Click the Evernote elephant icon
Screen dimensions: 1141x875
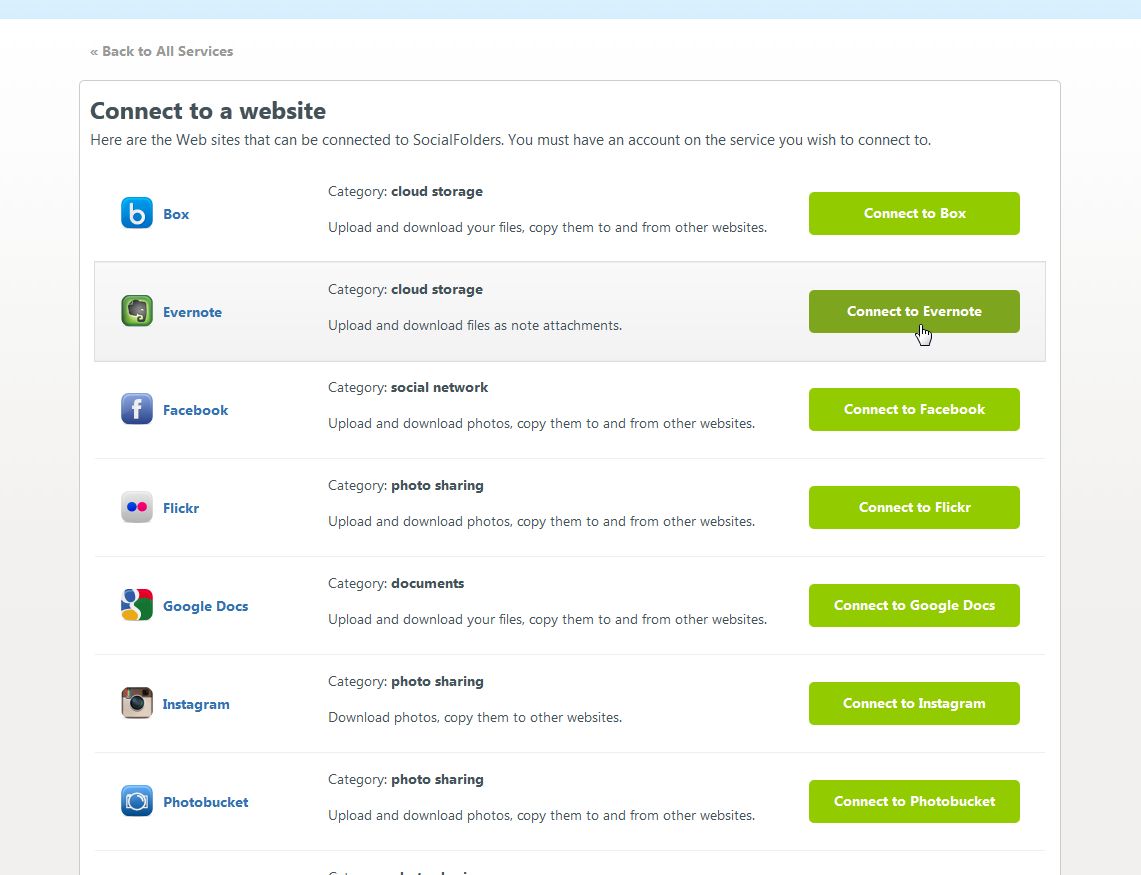click(x=137, y=311)
